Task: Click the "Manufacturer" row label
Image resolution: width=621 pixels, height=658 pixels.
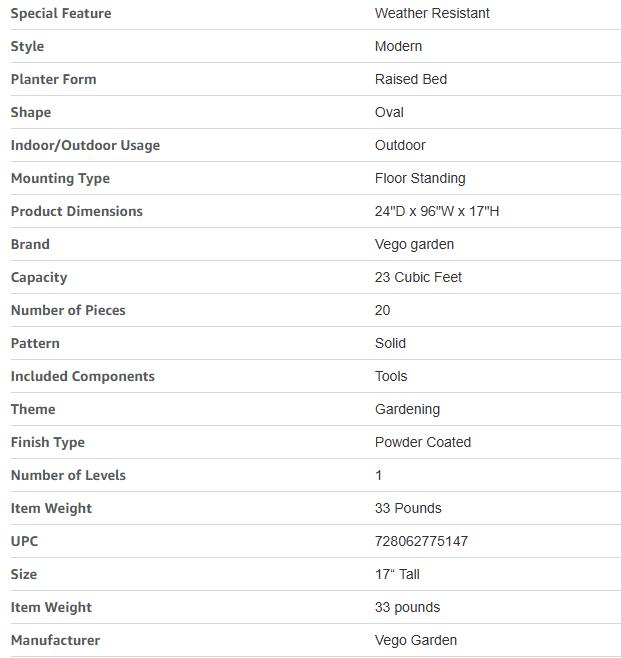Action: (55, 640)
